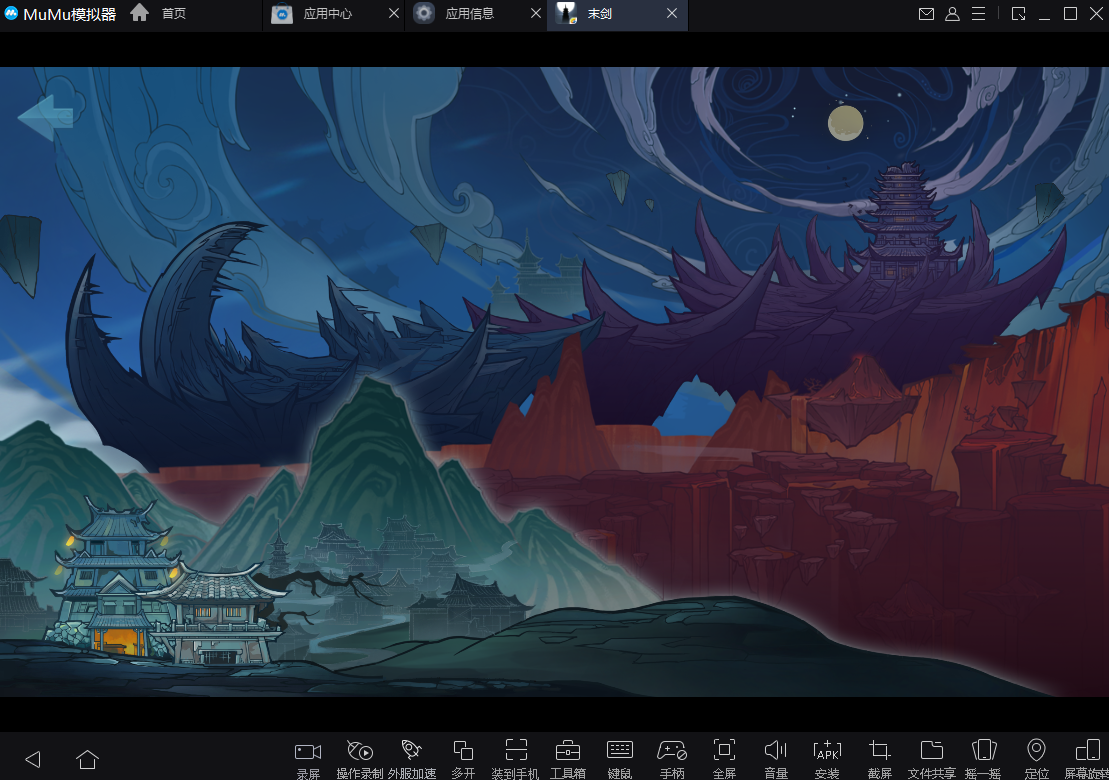The height and width of the screenshot is (780, 1109).
Task: Start screen recording with 录屏
Action: pyautogui.click(x=308, y=759)
